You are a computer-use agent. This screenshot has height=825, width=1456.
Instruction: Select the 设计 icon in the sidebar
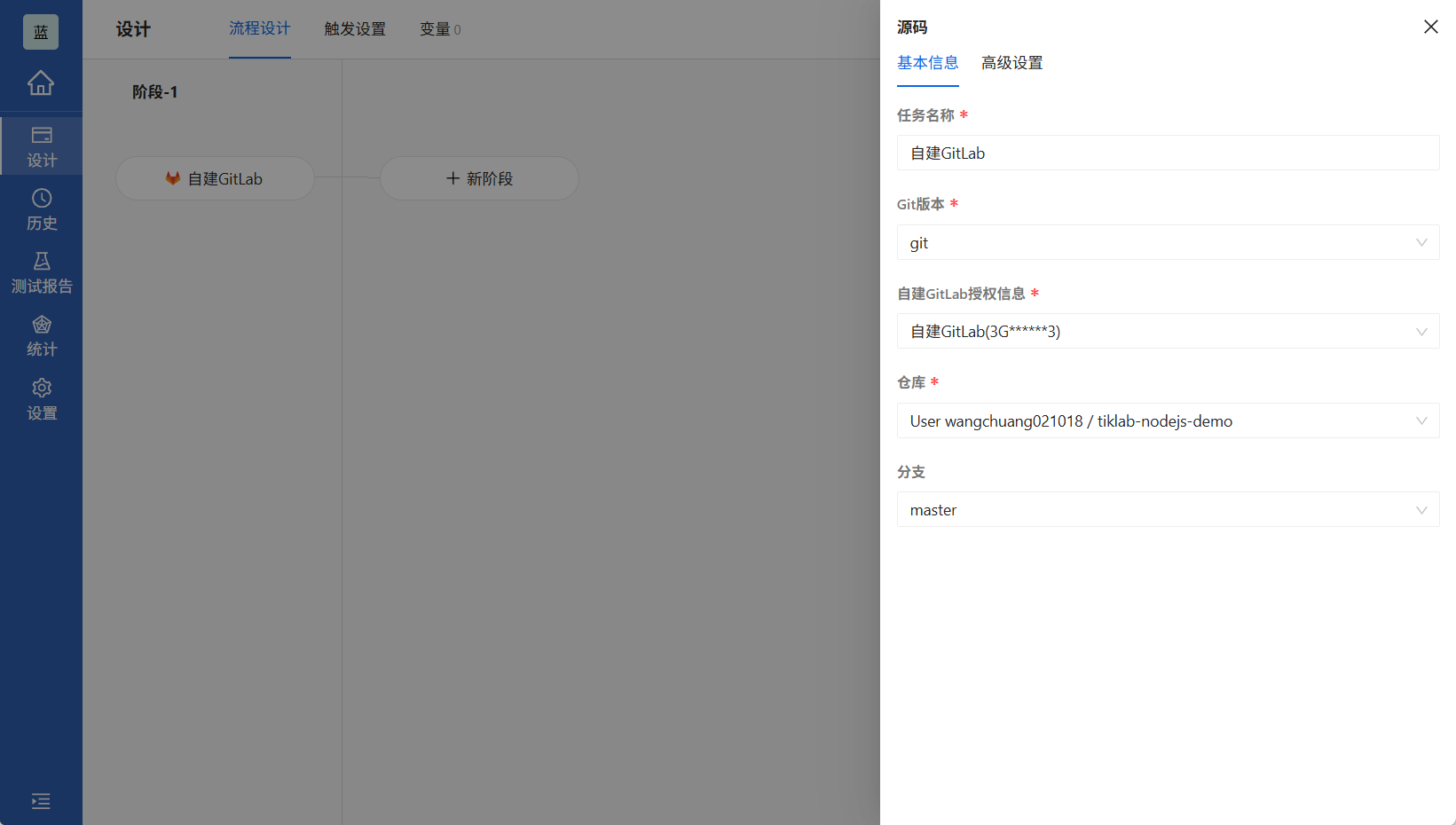pyautogui.click(x=41, y=145)
